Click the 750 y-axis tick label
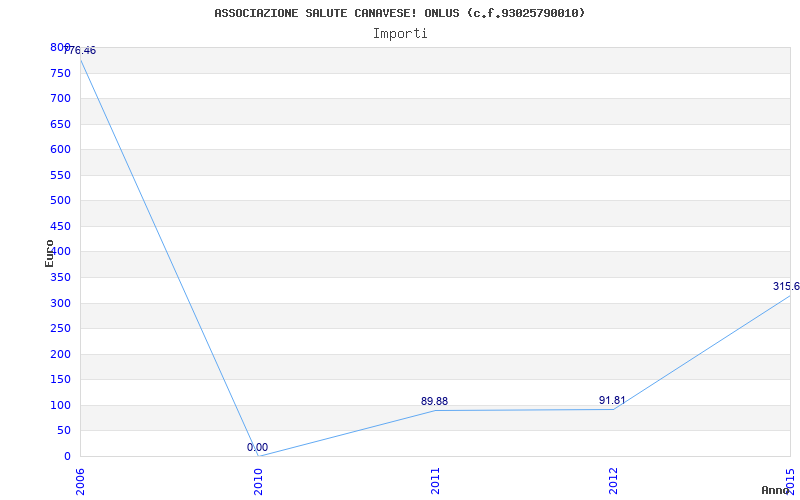This screenshot has width=800, height=500. pyautogui.click(x=60, y=73)
